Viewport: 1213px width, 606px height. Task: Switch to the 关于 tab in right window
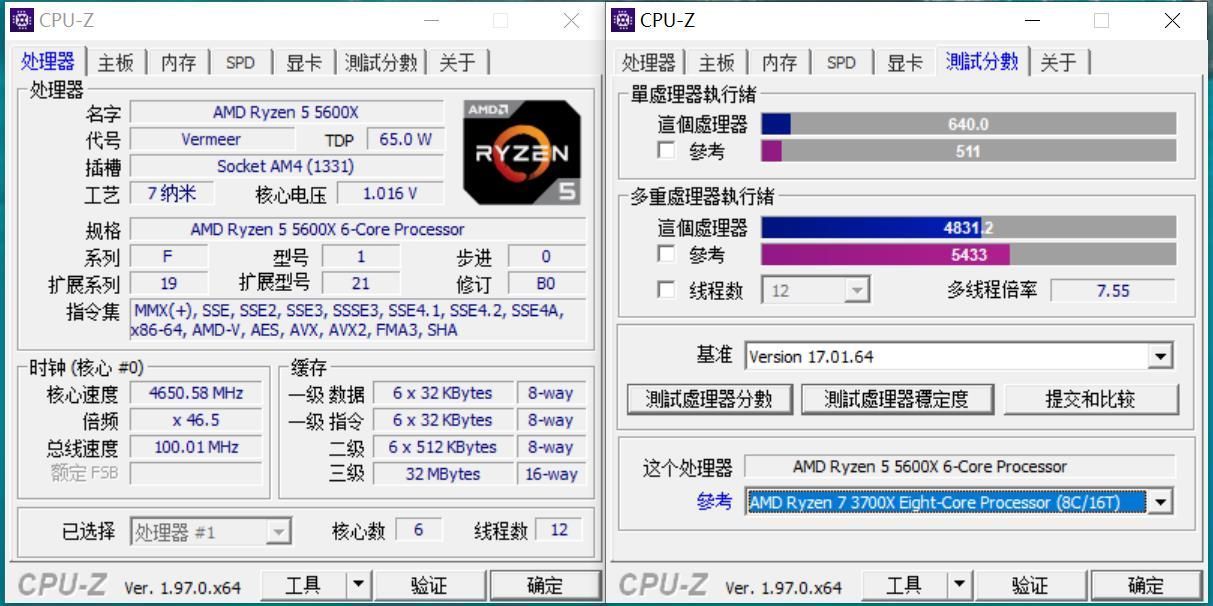coord(1058,61)
